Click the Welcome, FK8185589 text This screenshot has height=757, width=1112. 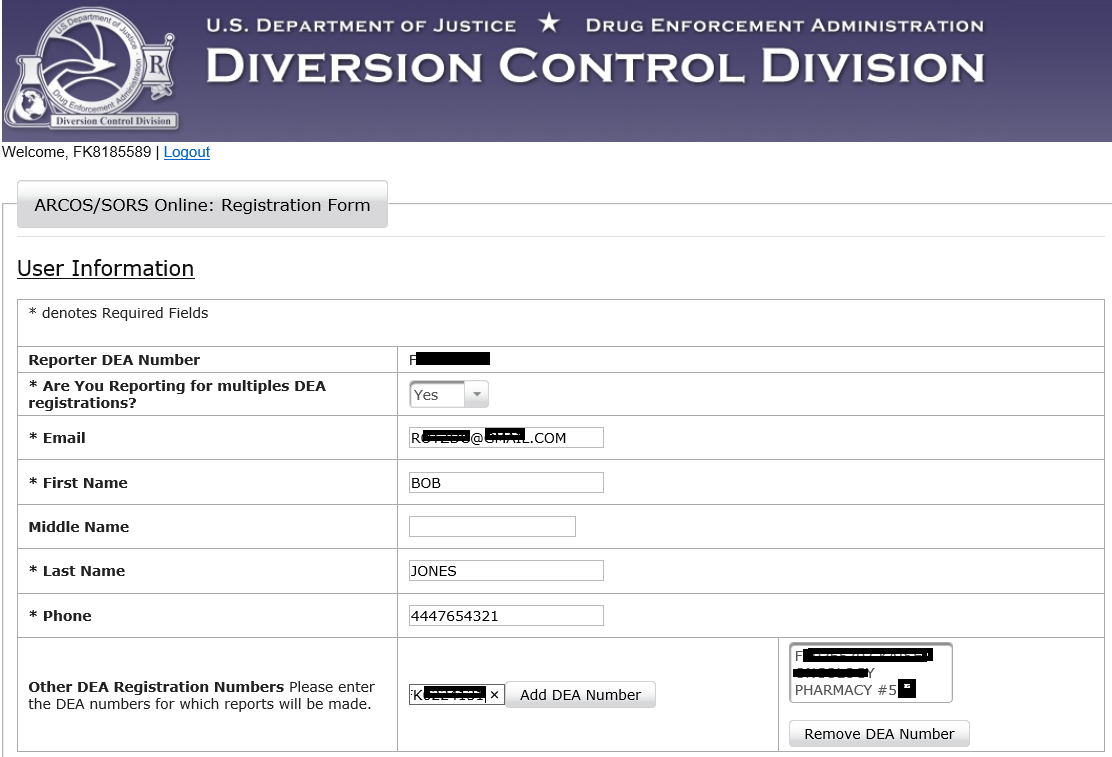[77, 152]
